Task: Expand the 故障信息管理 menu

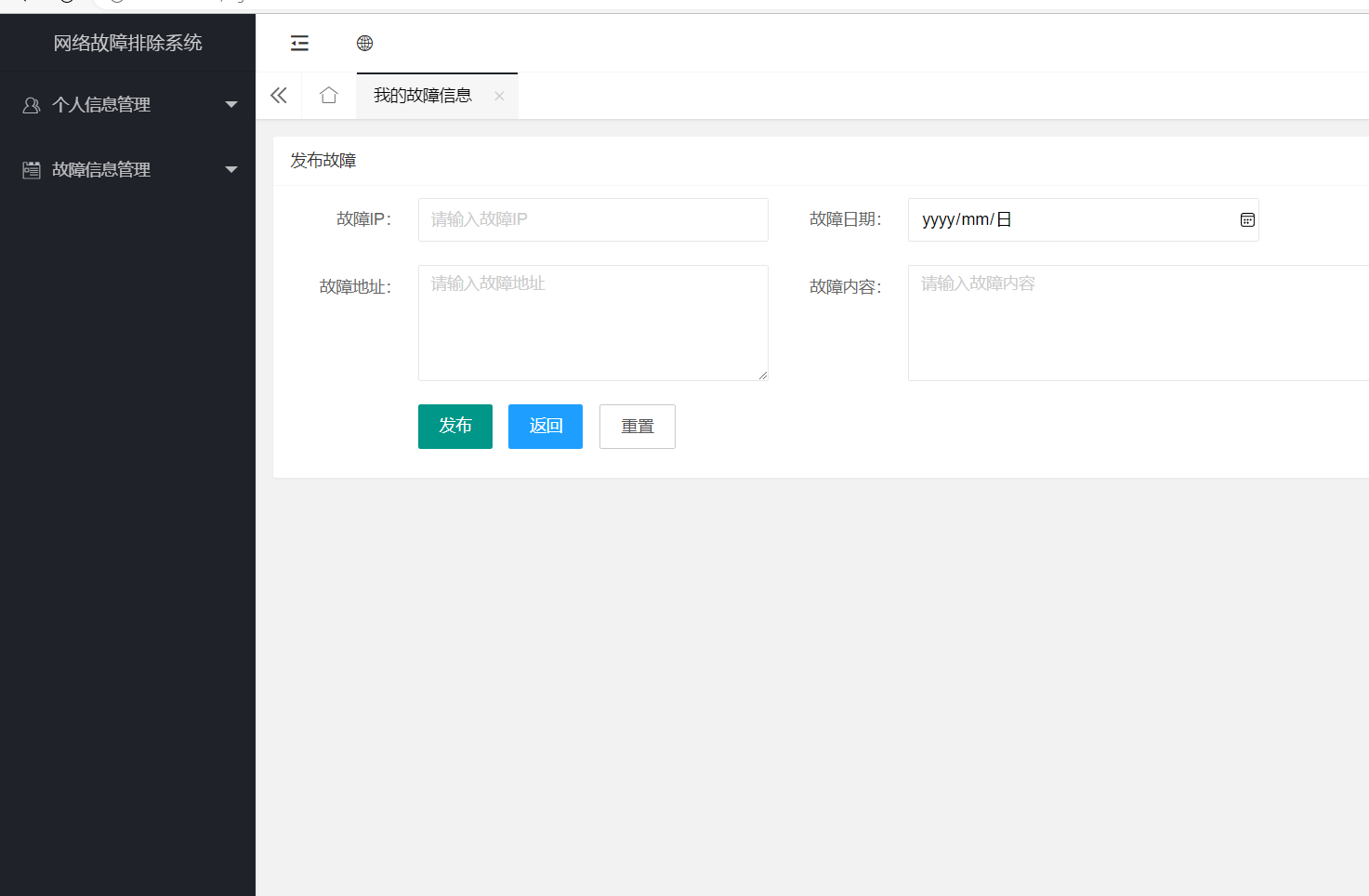Action: [x=102, y=169]
